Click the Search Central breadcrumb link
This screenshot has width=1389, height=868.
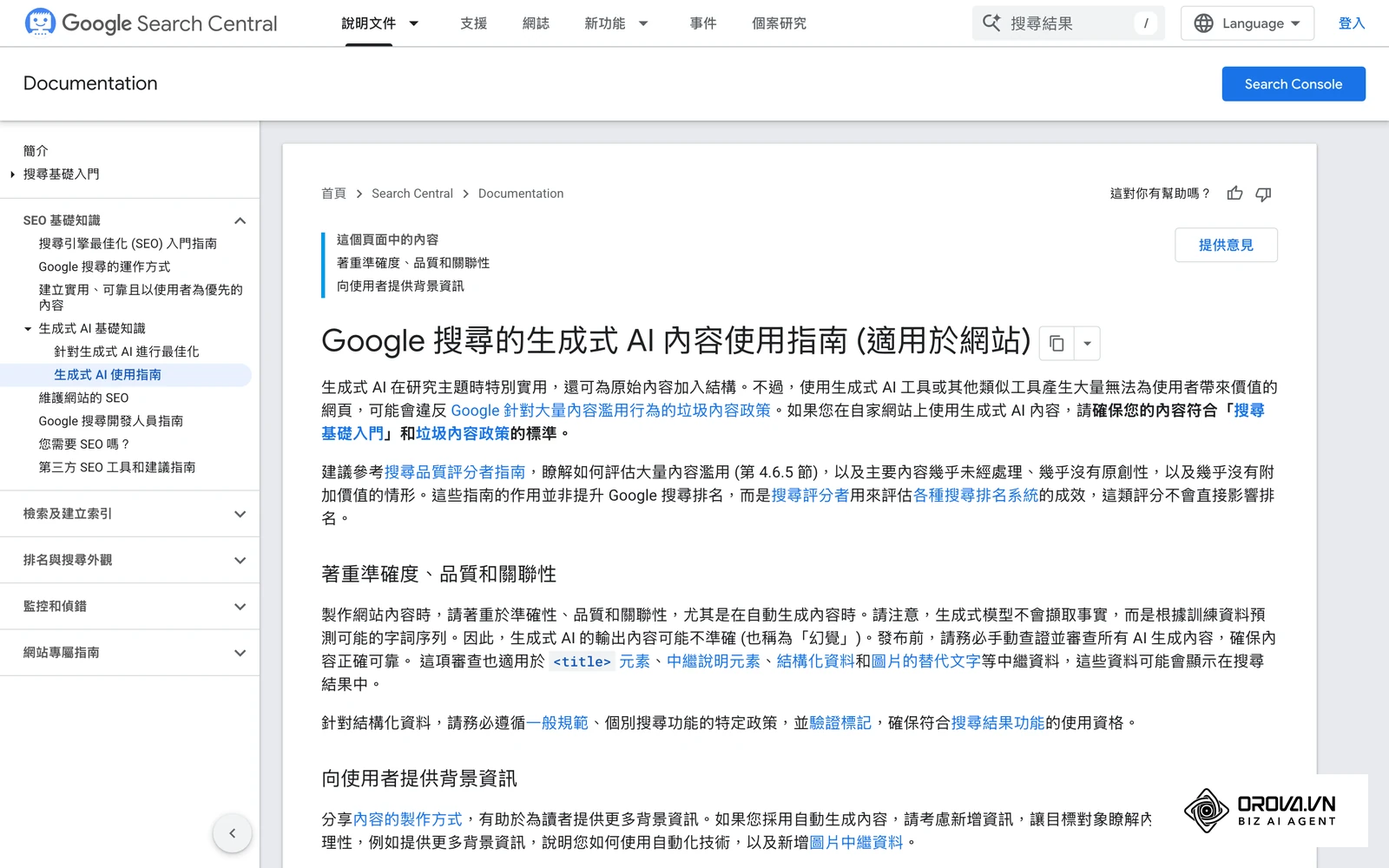pyautogui.click(x=412, y=194)
